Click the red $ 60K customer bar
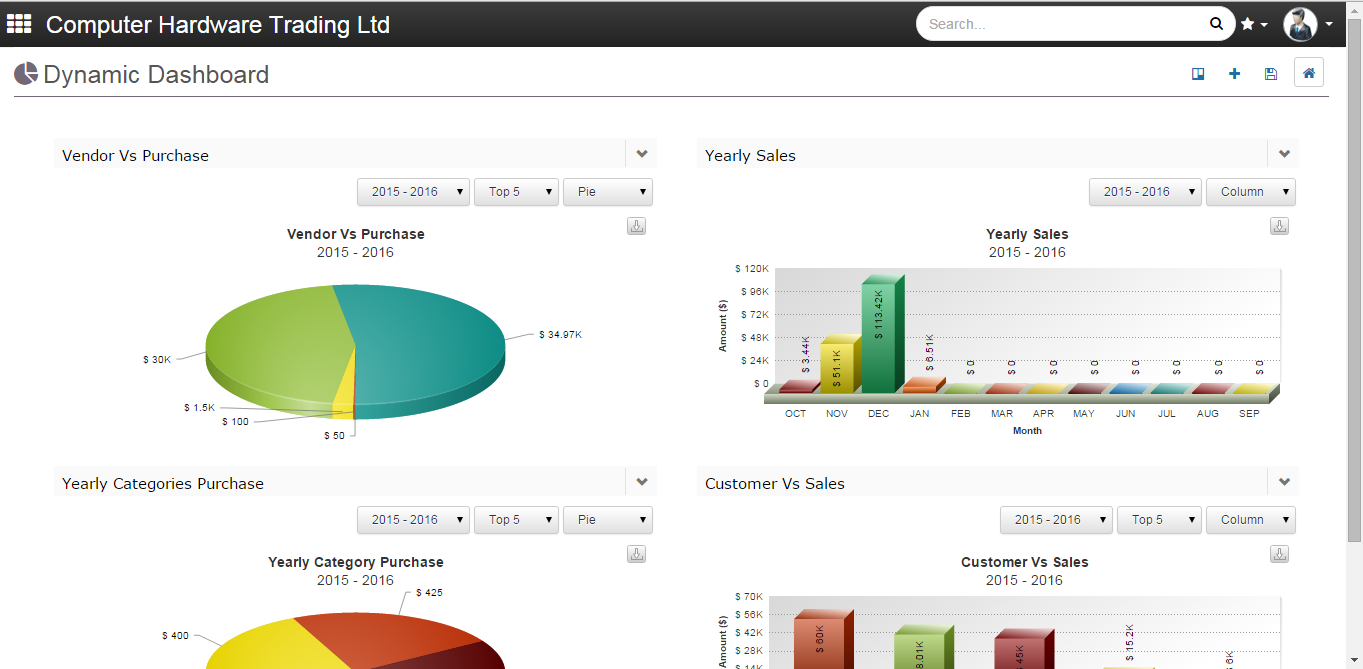1363x669 pixels. pos(824,640)
